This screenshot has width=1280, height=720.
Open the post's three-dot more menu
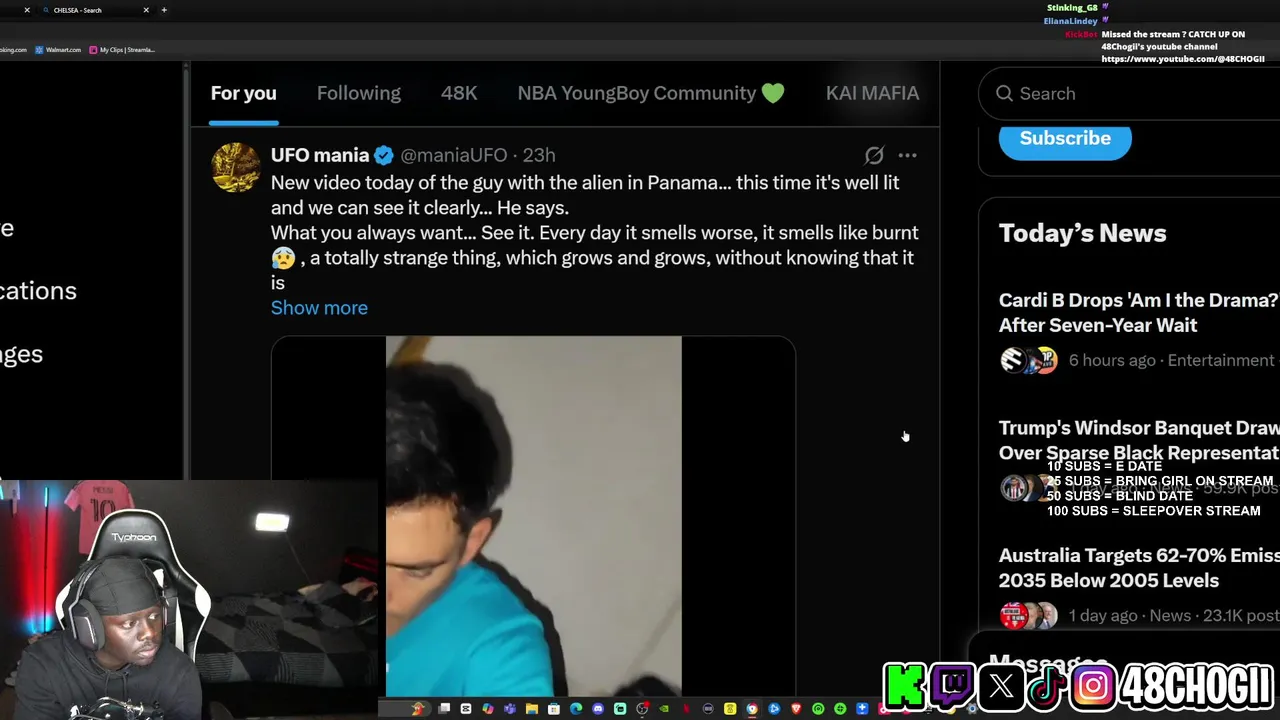pyautogui.click(x=907, y=155)
